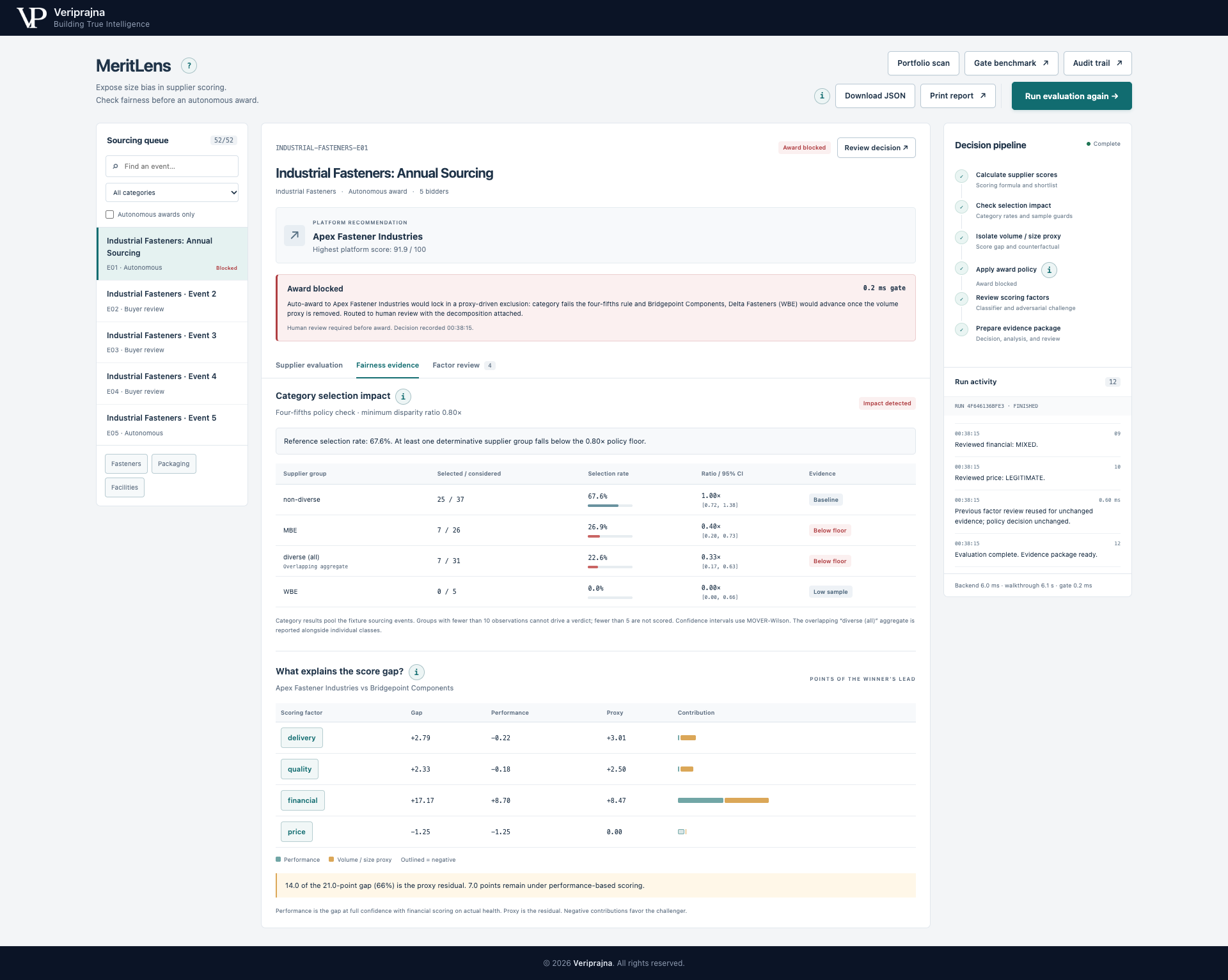Screen dimensions: 1228x980
Task: Click the delivery scoring factor chip
Action: (x=302, y=738)
